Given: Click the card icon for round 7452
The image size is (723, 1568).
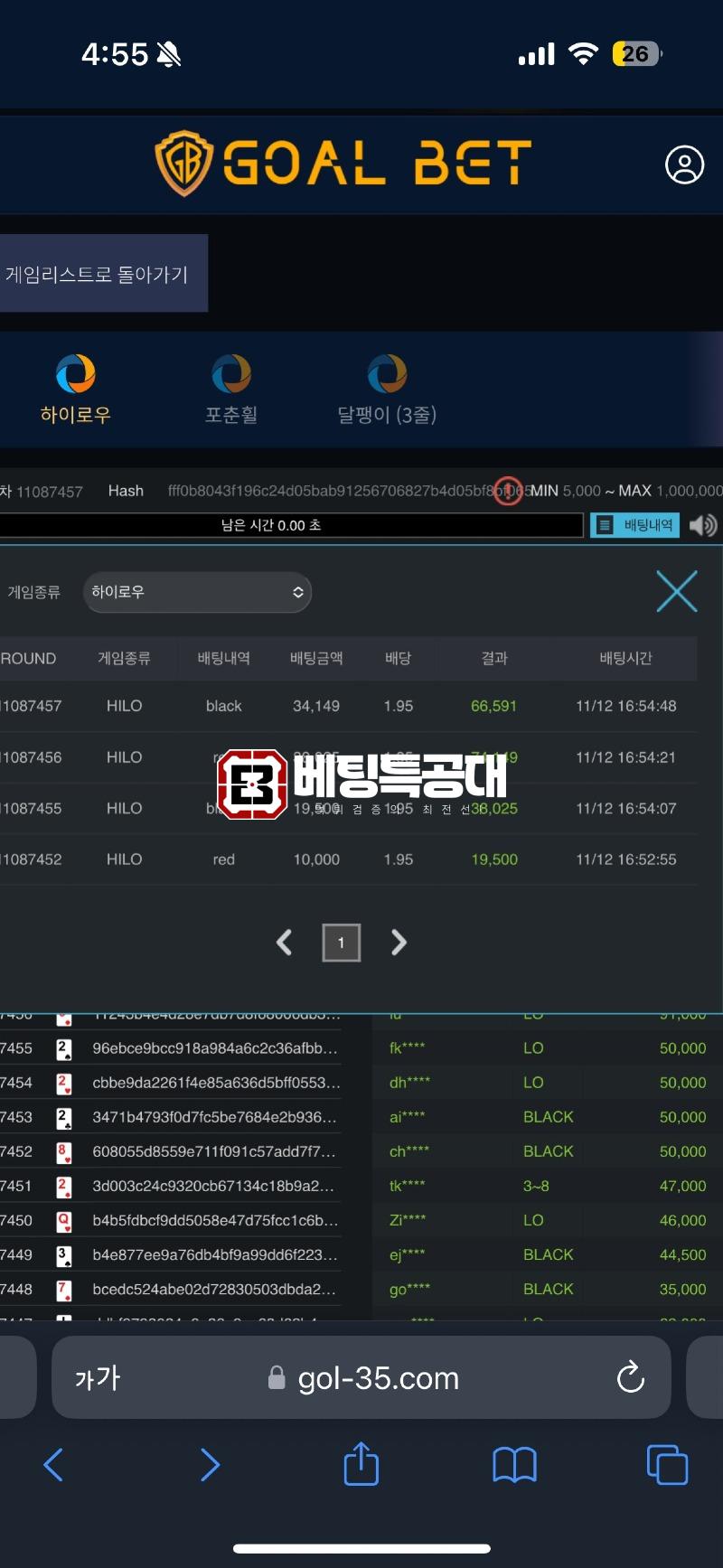Looking at the screenshot, I should point(64,1151).
